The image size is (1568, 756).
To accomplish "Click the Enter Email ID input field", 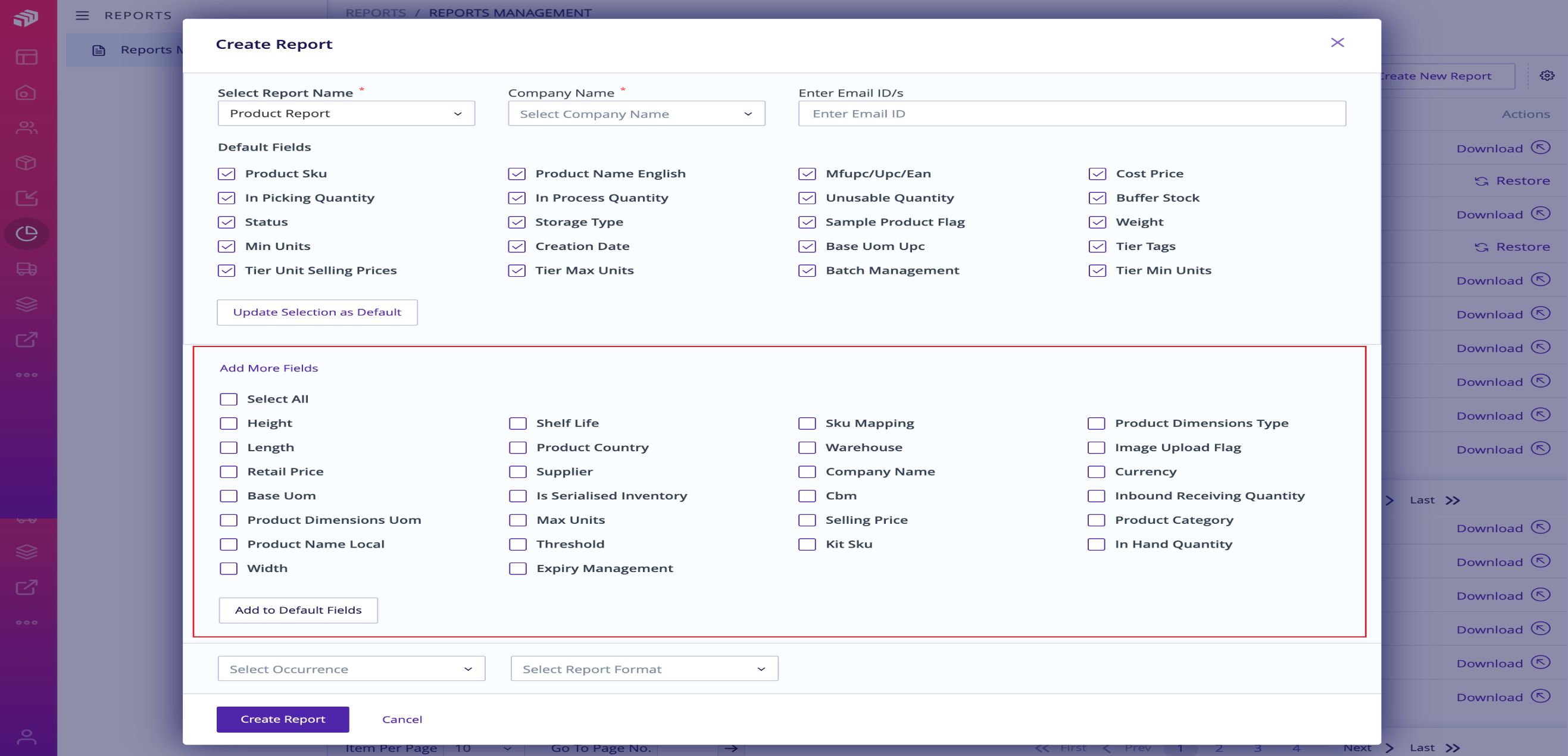I will point(1072,114).
